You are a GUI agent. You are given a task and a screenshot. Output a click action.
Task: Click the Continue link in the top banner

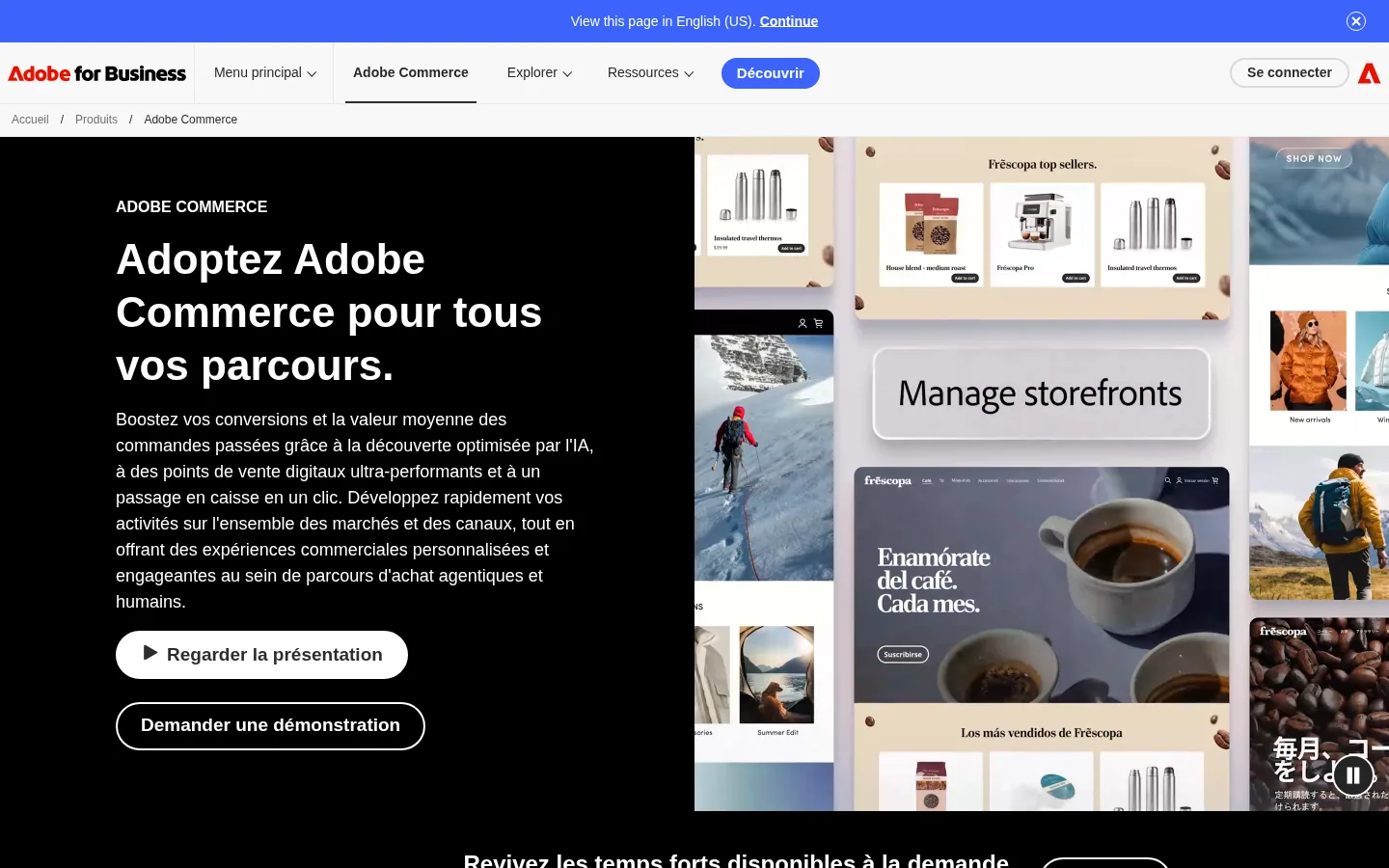pyautogui.click(x=788, y=21)
